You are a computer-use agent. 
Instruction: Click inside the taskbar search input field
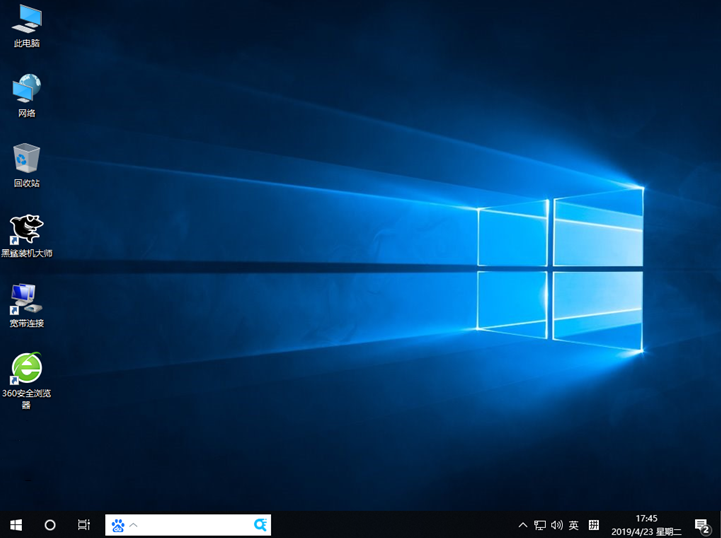195,525
